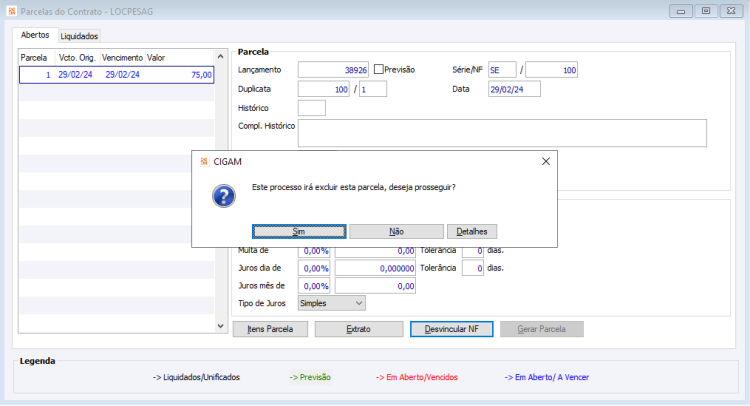Image resolution: width=750 pixels, height=406 pixels.
Task: Toggle the Previsão checkbox
Action: tap(379, 69)
